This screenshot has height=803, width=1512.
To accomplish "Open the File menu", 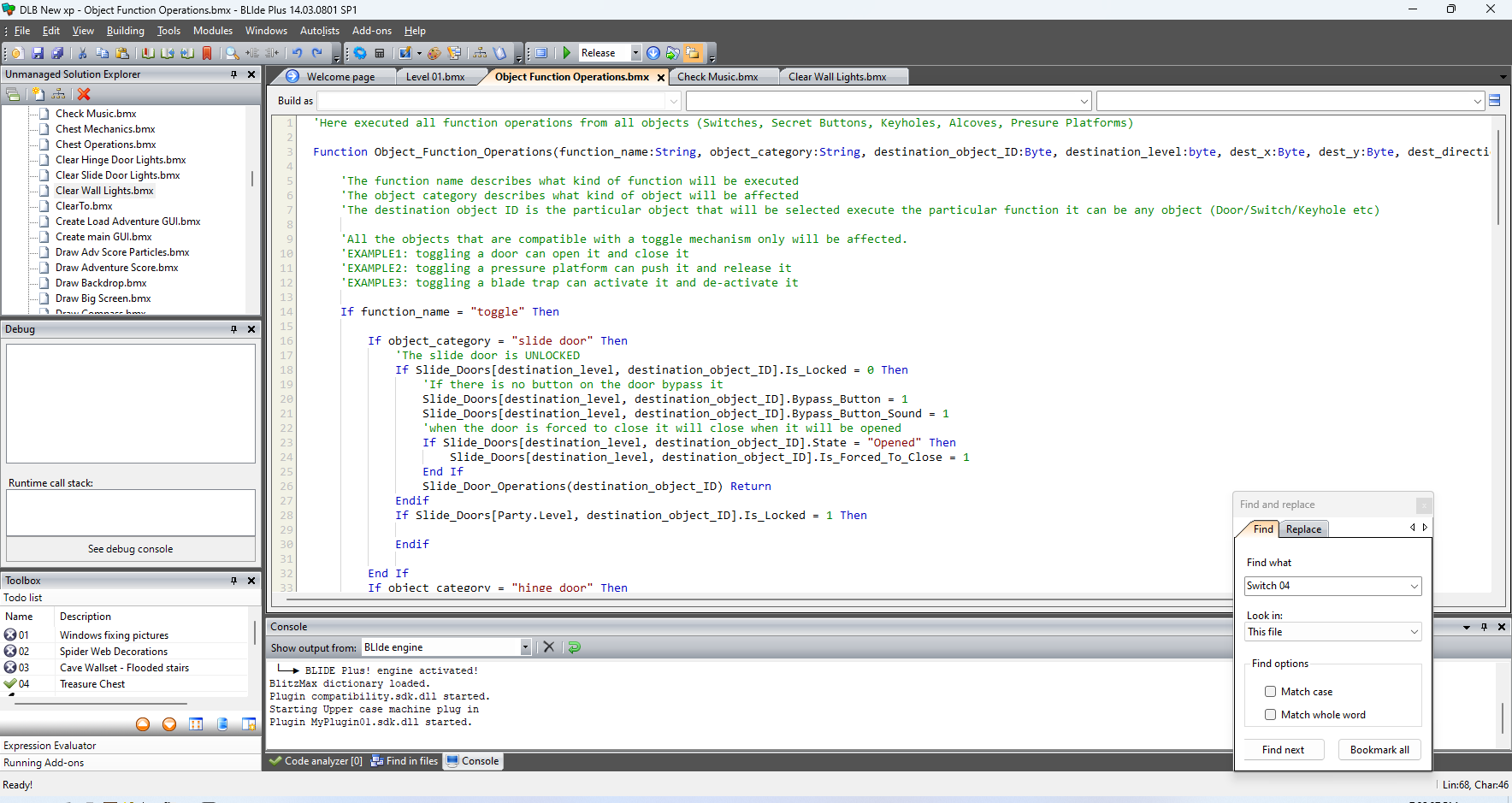I will pyautogui.click(x=22, y=31).
